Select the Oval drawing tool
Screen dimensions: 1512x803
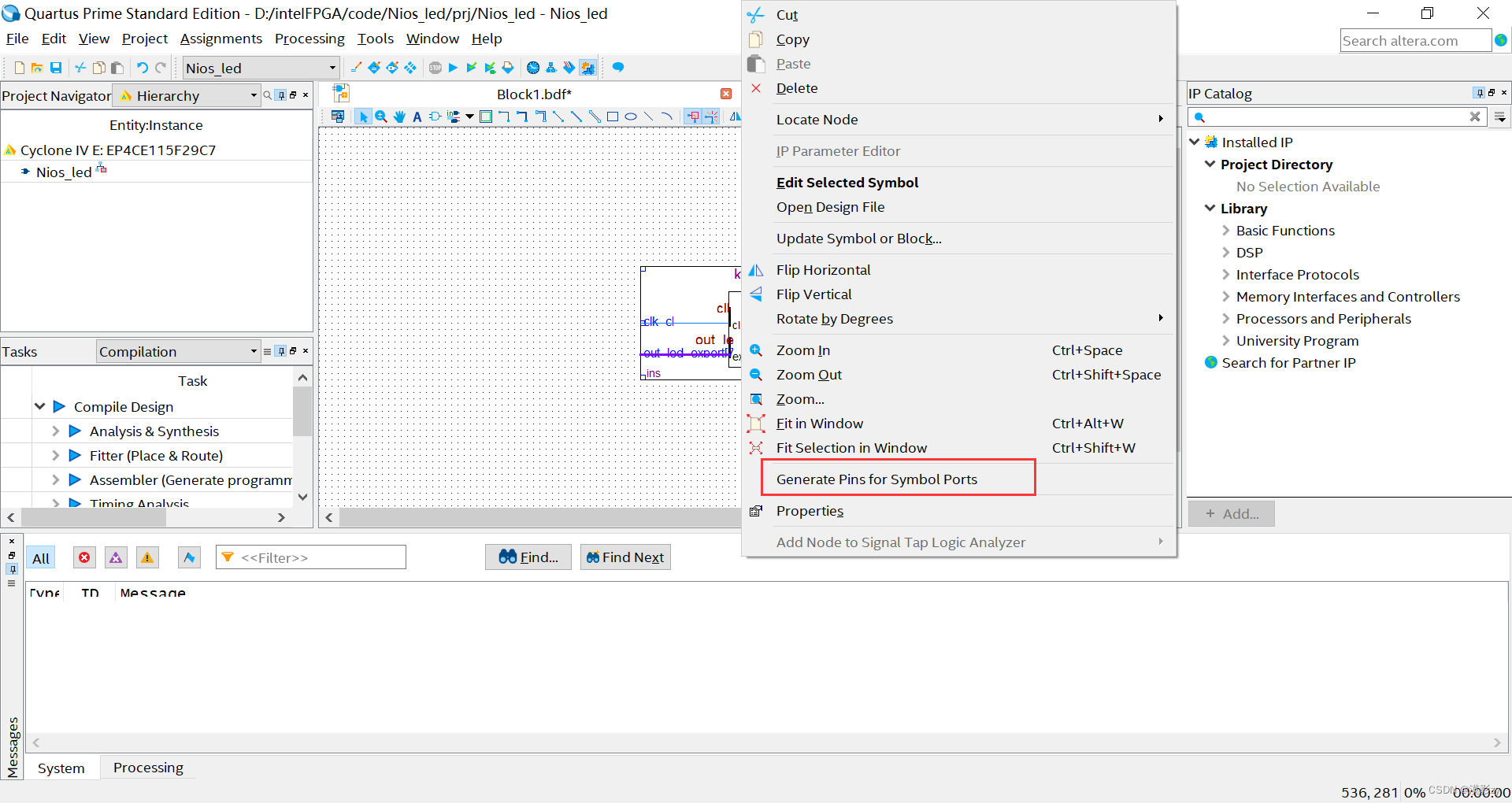[631, 117]
